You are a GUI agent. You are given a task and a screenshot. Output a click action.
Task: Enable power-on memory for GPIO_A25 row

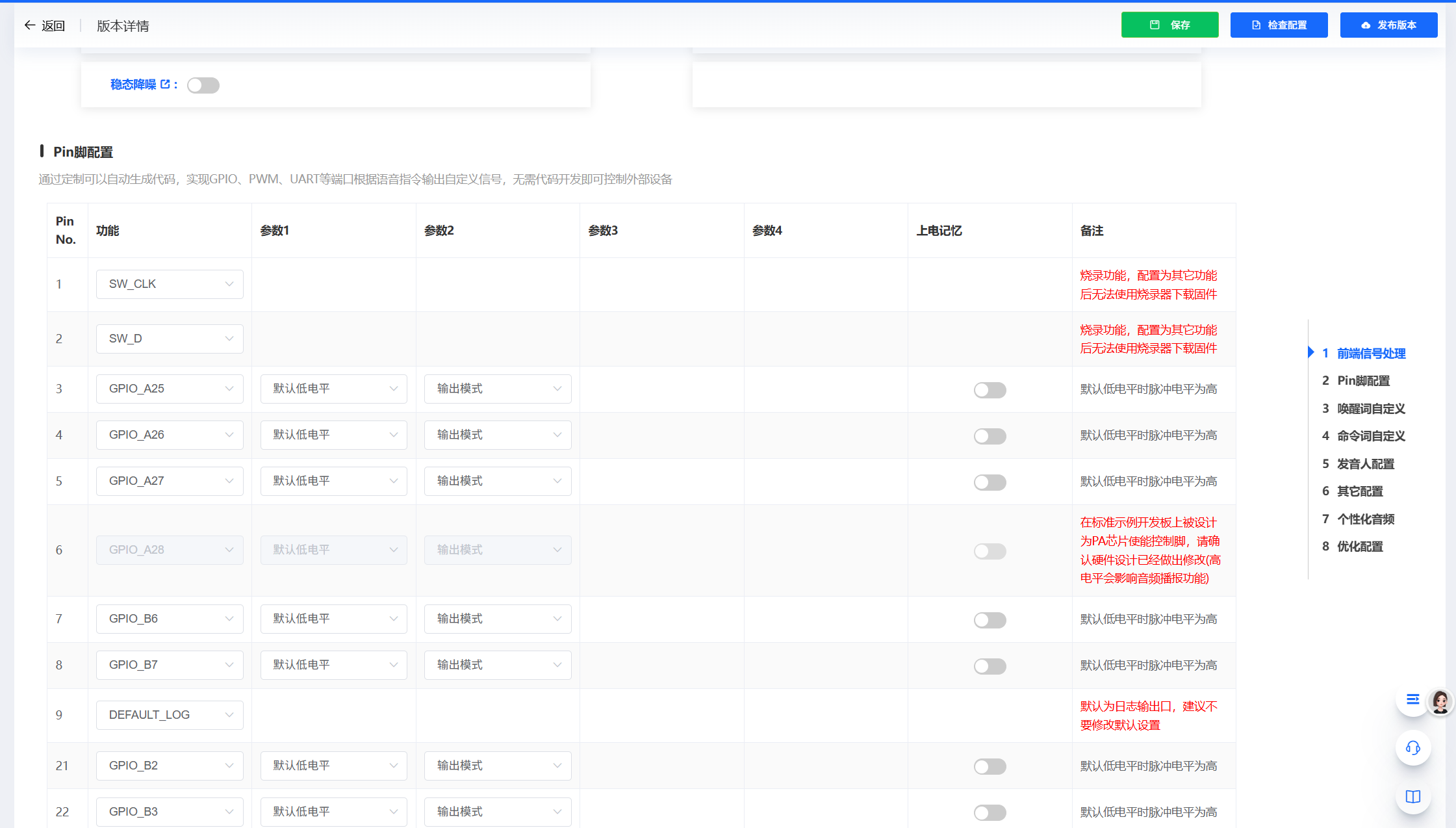coord(990,390)
